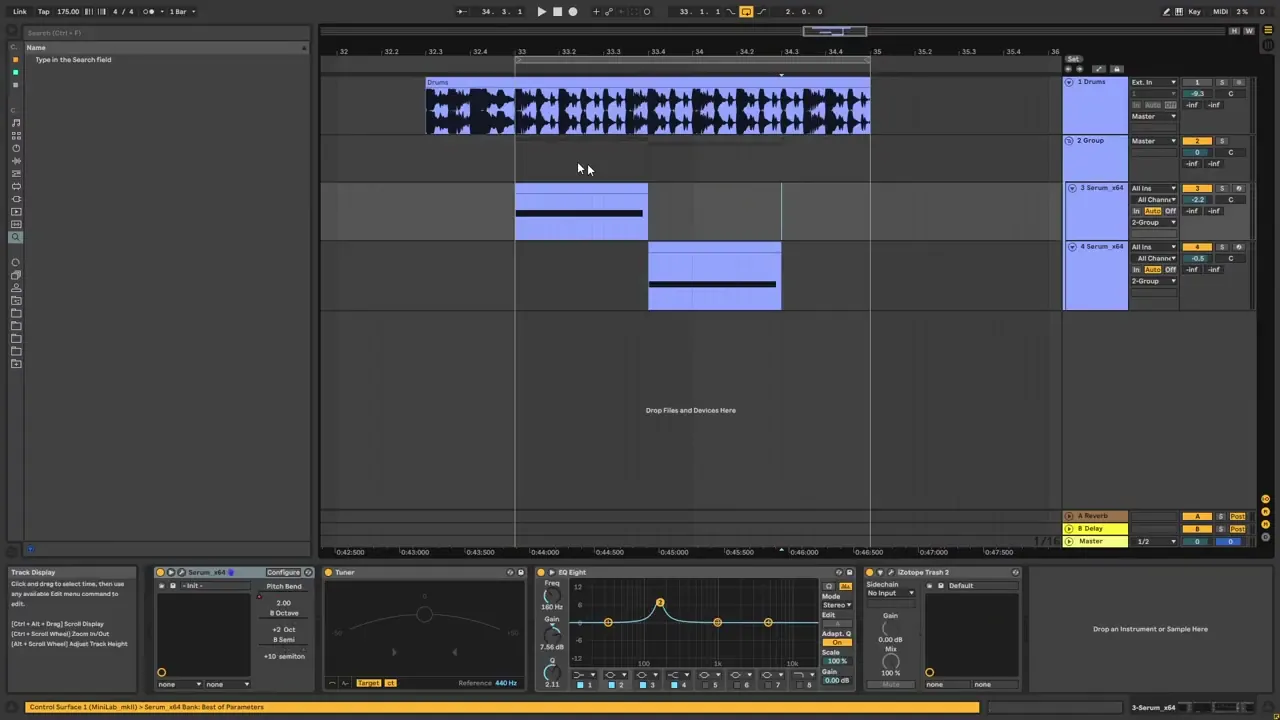Viewport: 1280px width, 720px height.
Task: Toggle the arrangement loop switch
Action: [x=746, y=12]
